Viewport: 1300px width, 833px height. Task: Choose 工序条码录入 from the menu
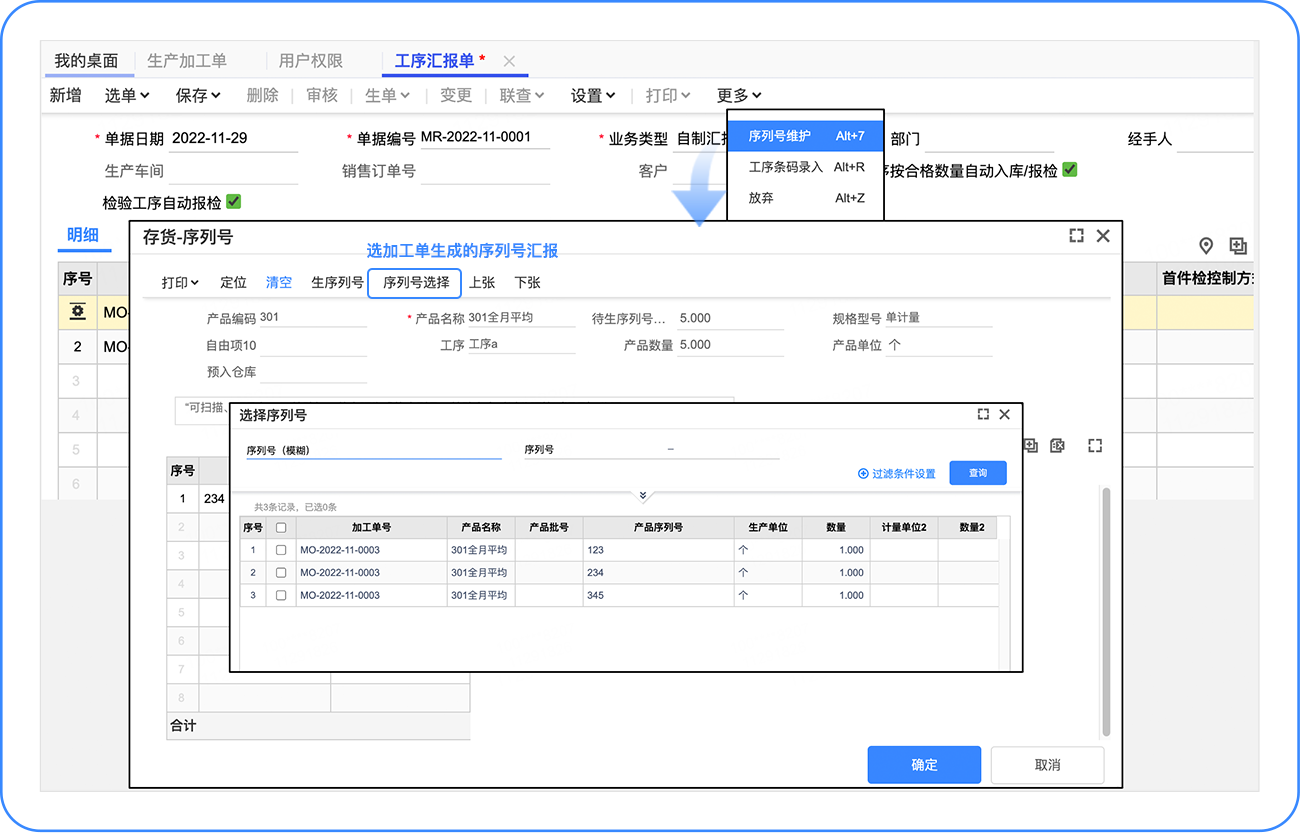click(786, 167)
